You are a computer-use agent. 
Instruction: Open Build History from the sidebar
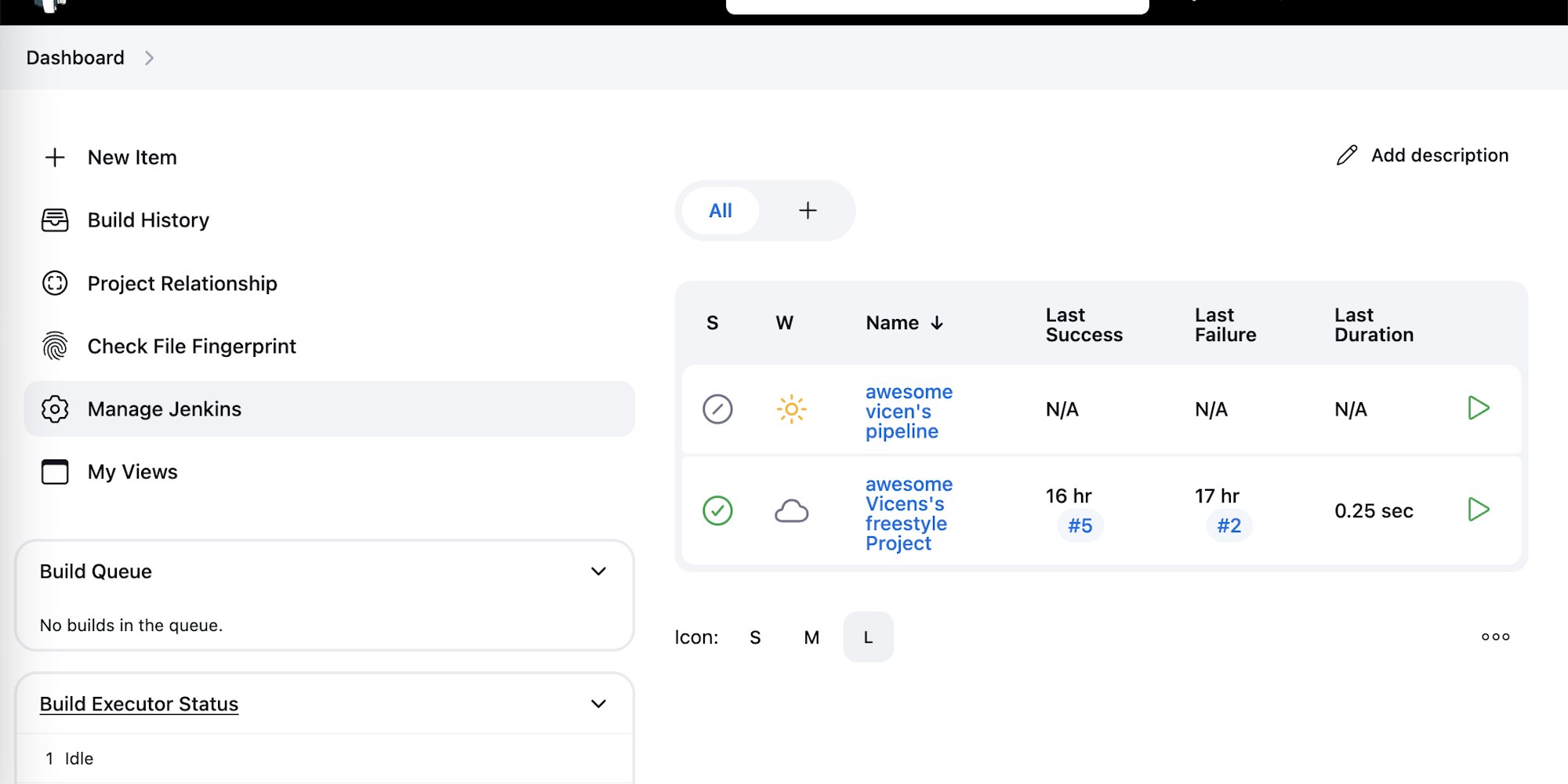[147, 220]
